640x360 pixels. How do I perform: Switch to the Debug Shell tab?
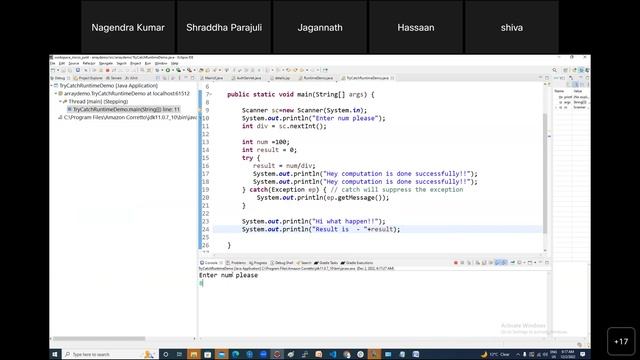[x=282, y=263]
